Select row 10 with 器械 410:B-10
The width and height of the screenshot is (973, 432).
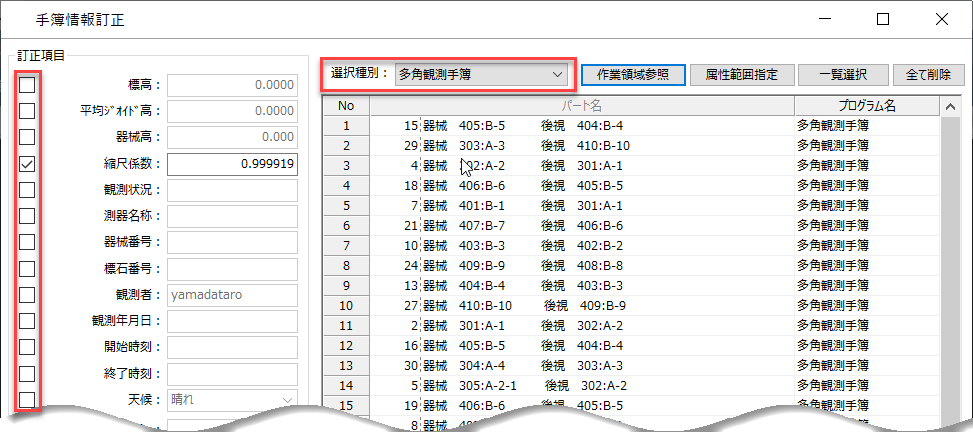[580, 305]
